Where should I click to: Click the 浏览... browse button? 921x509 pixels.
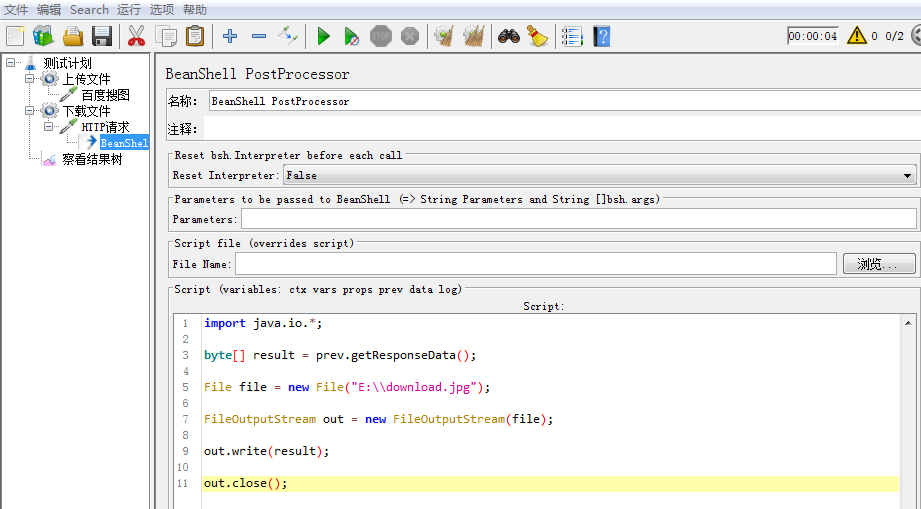879,264
